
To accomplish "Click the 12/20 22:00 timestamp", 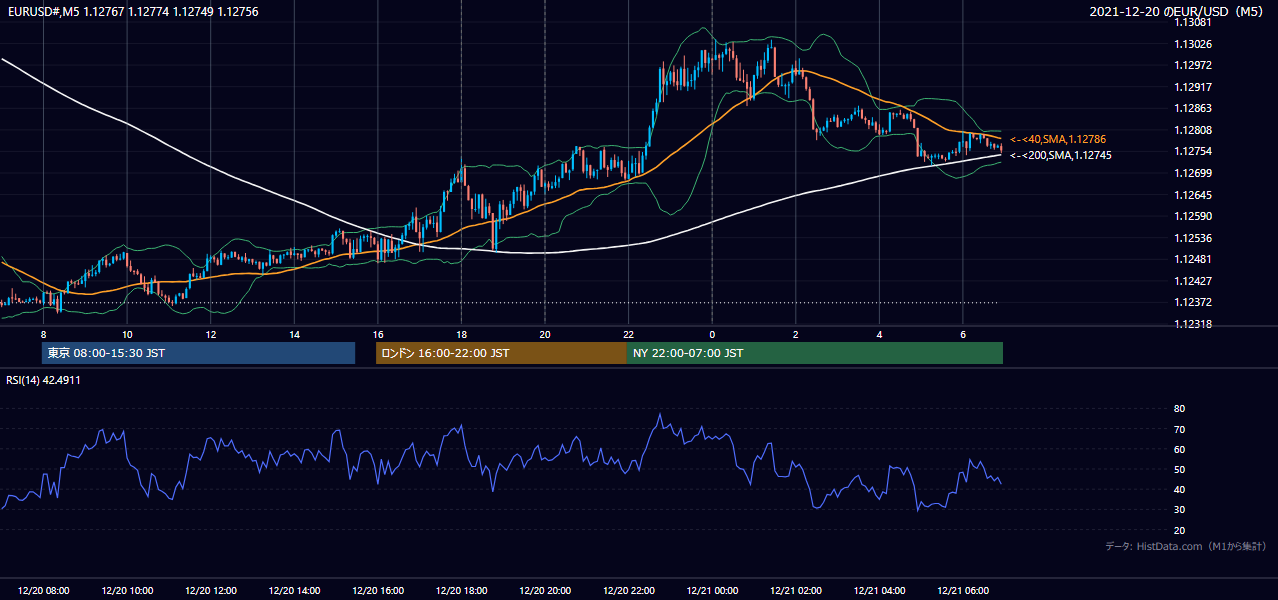I will [628, 591].
